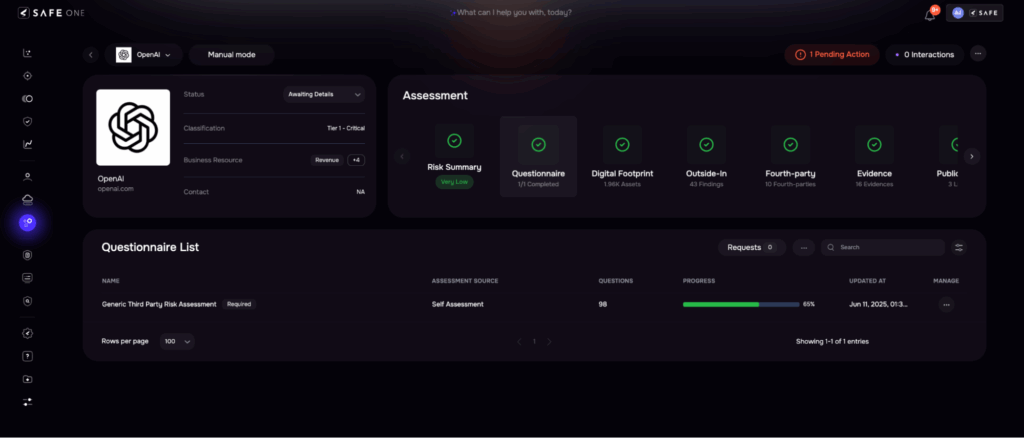The height and width of the screenshot is (438, 1024).
Task: Open the overlapping circles sidebar icon
Action: pyautogui.click(x=27, y=99)
